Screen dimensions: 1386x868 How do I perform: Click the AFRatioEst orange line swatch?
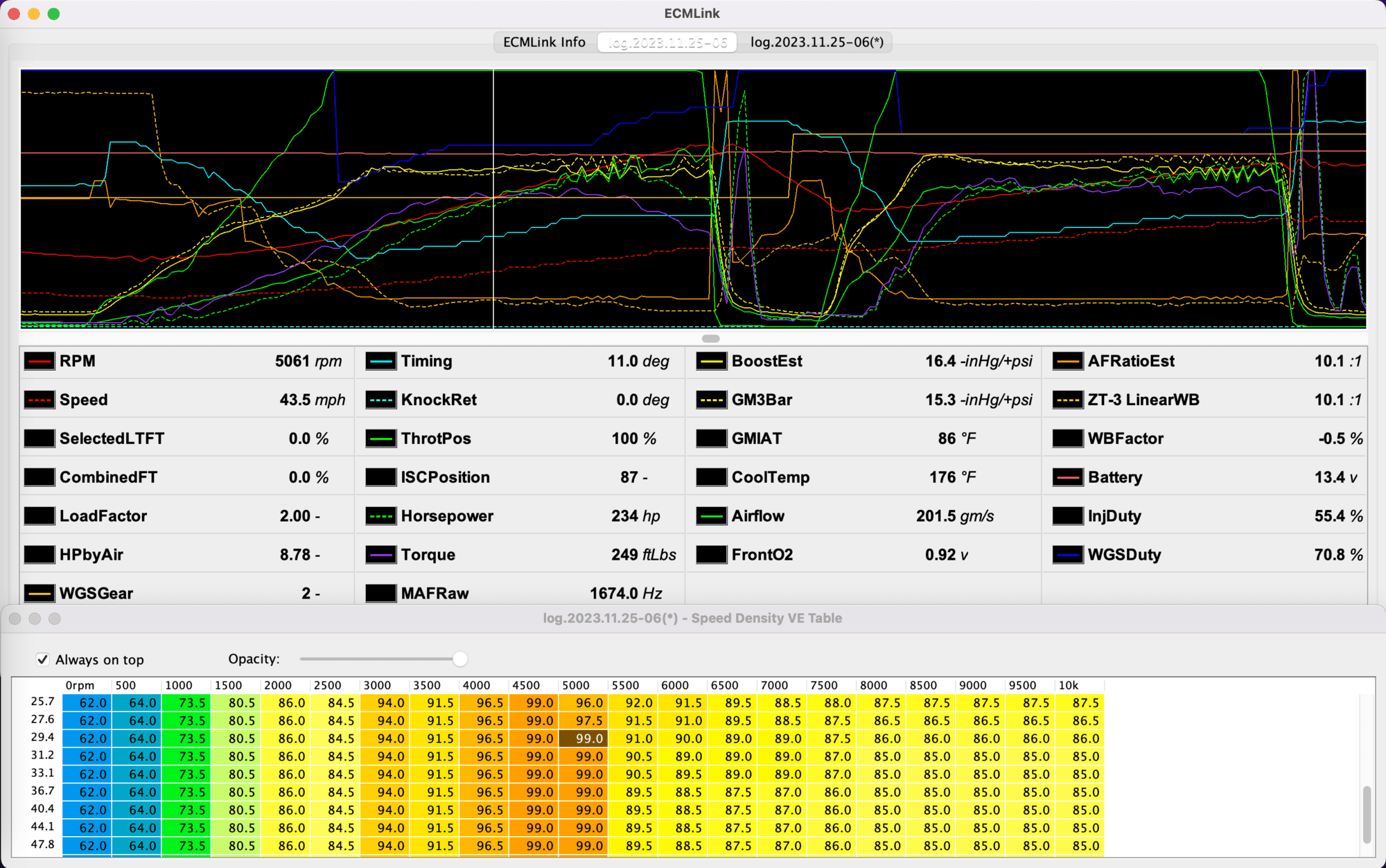point(1068,361)
